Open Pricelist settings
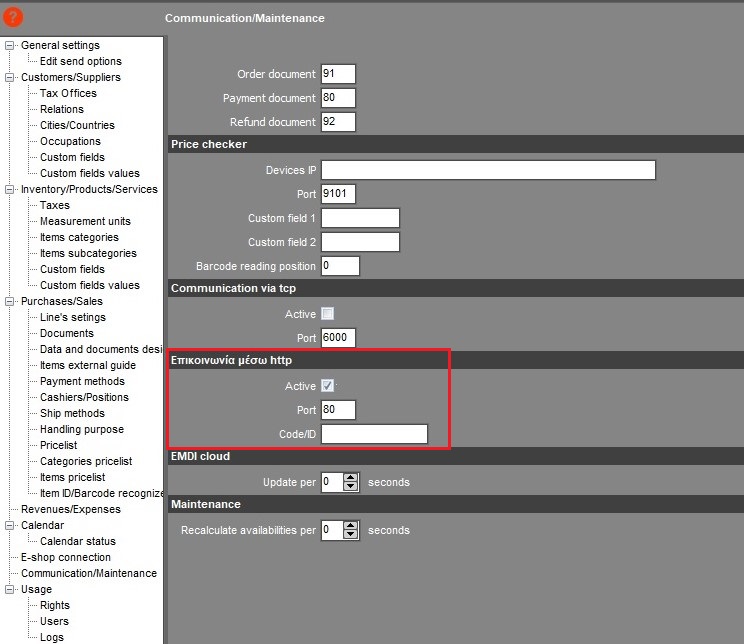Image resolution: width=744 pixels, height=644 pixels. (x=58, y=445)
